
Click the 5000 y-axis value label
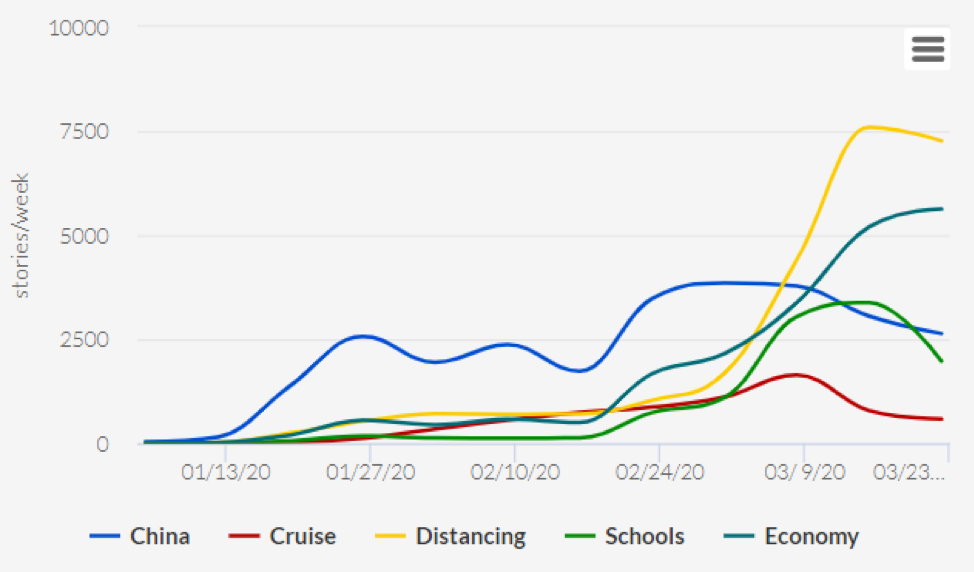click(84, 236)
